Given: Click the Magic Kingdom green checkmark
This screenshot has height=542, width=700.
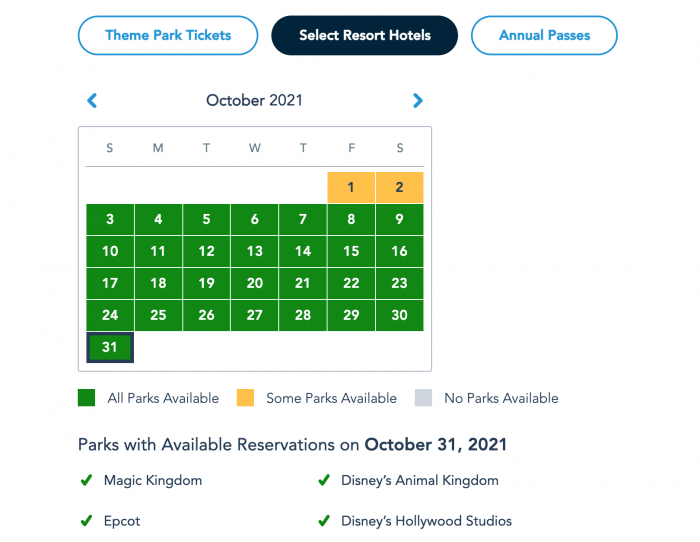Looking at the screenshot, I should click(x=87, y=481).
